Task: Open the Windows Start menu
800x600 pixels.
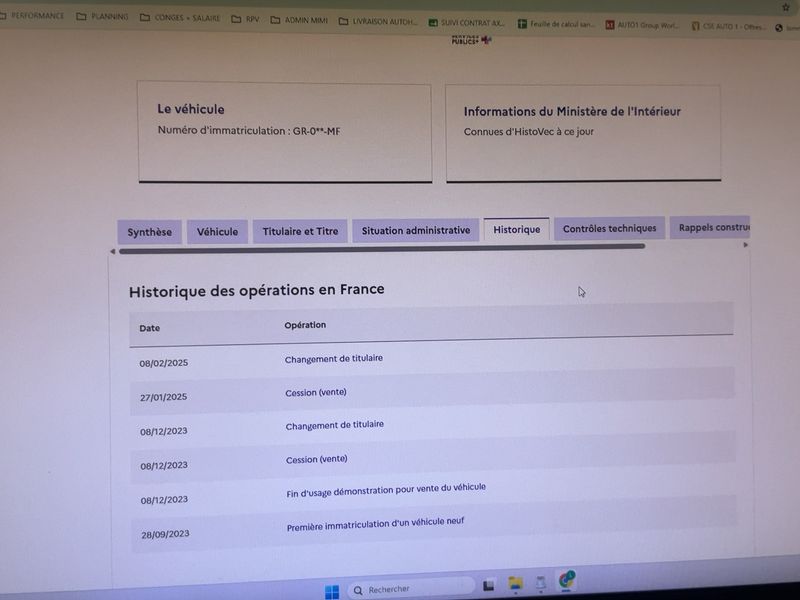Action: click(332, 592)
